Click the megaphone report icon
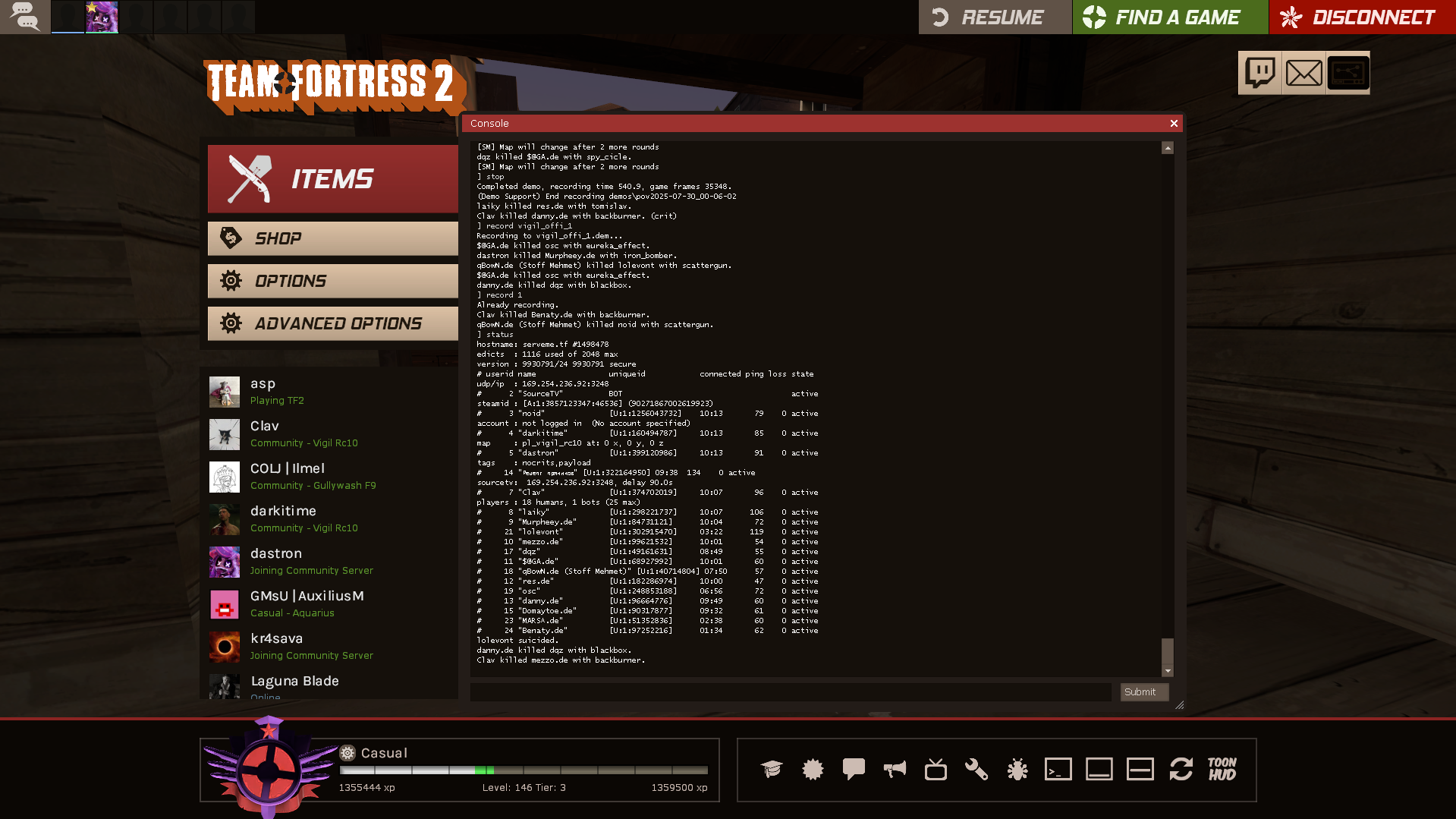 [895, 769]
